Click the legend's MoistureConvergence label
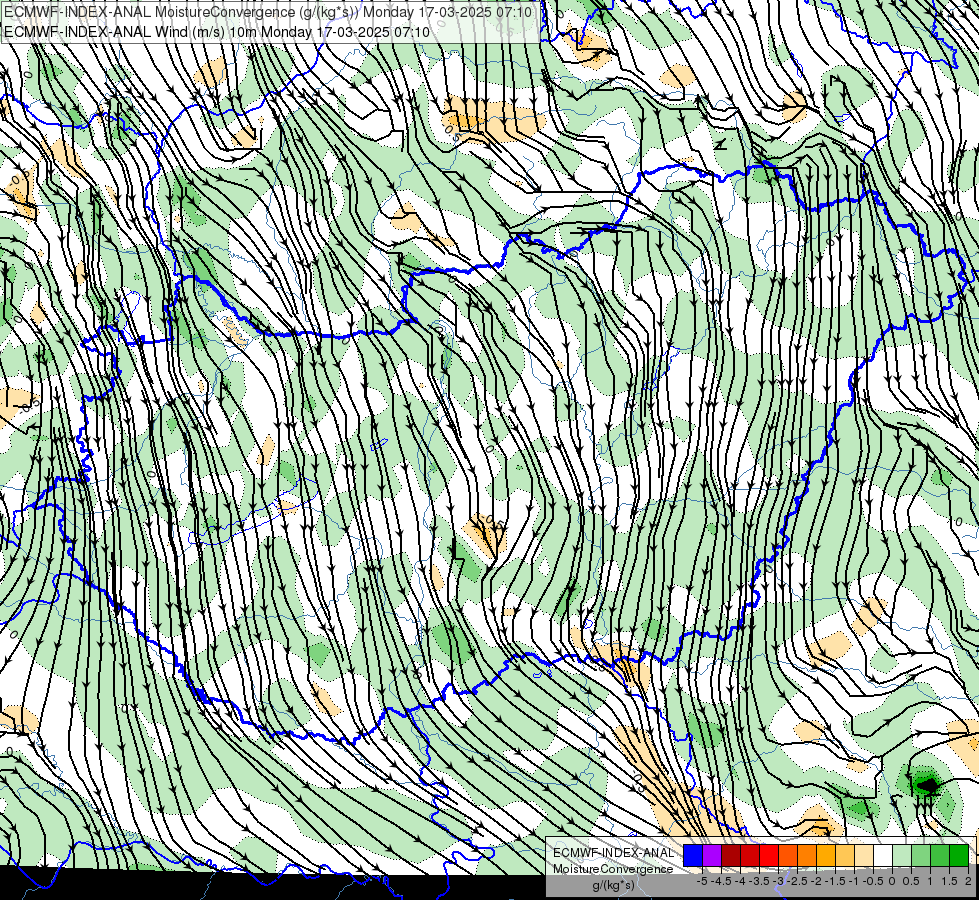 click(x=613, y=869)
